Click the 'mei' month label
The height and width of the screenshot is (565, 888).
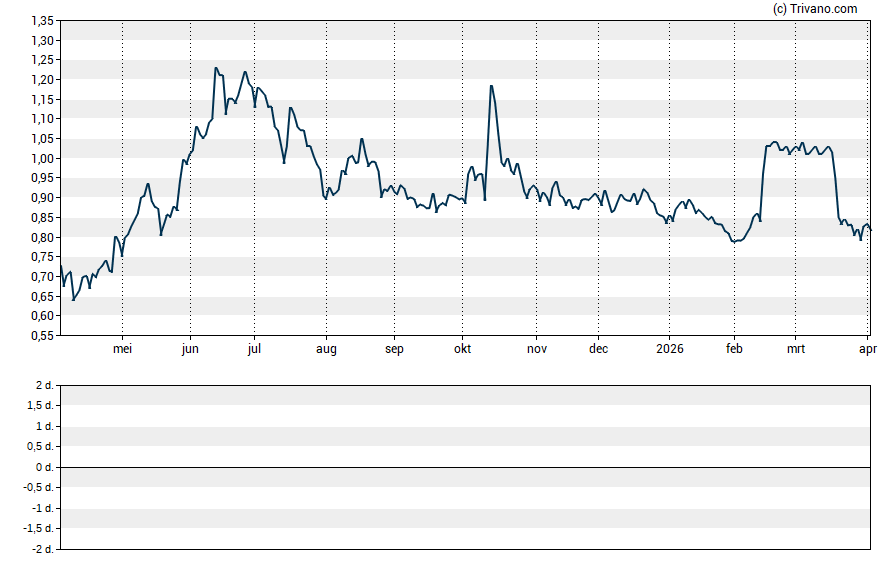coord(123,349)
